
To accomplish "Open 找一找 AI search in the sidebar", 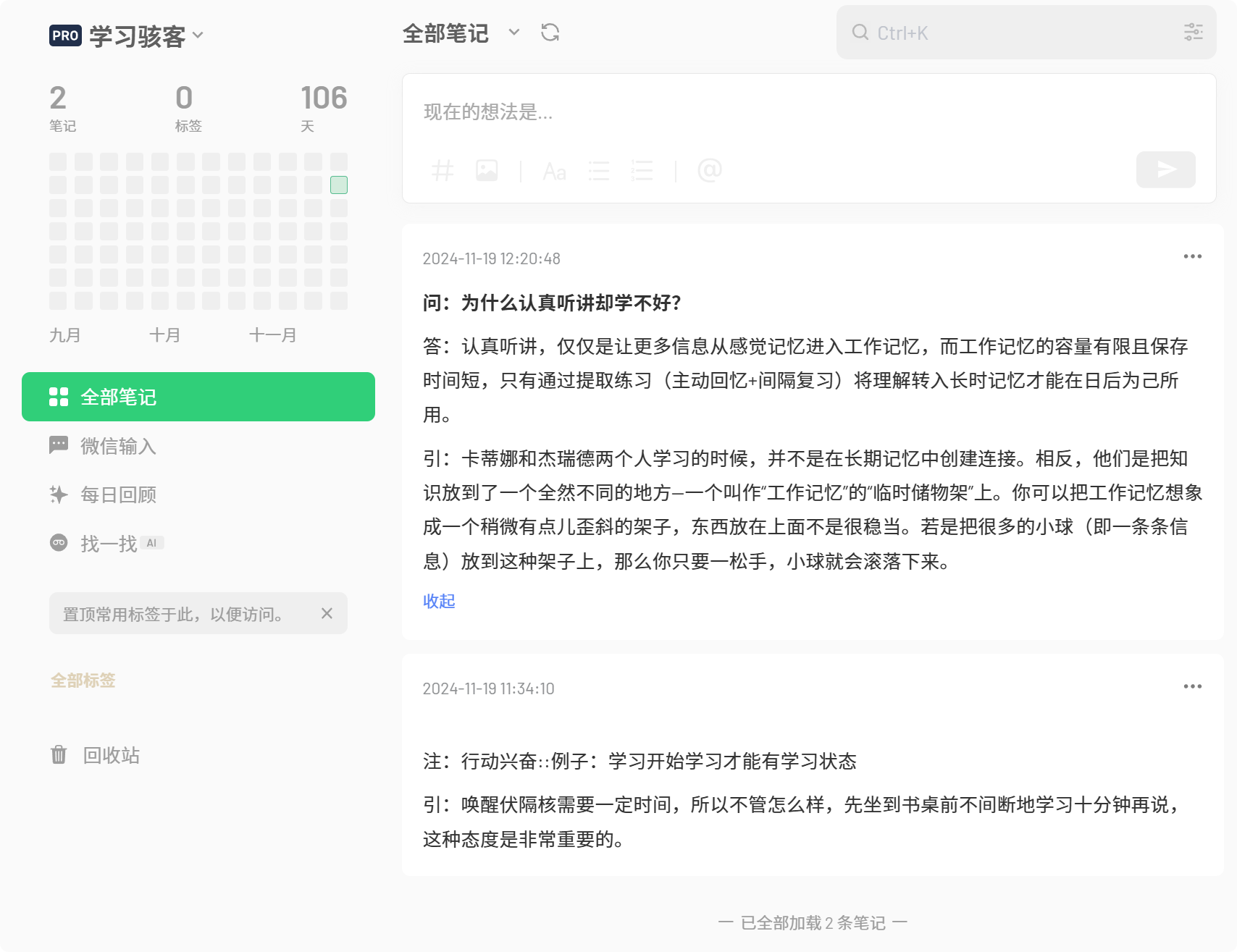I will pos(109,543).
